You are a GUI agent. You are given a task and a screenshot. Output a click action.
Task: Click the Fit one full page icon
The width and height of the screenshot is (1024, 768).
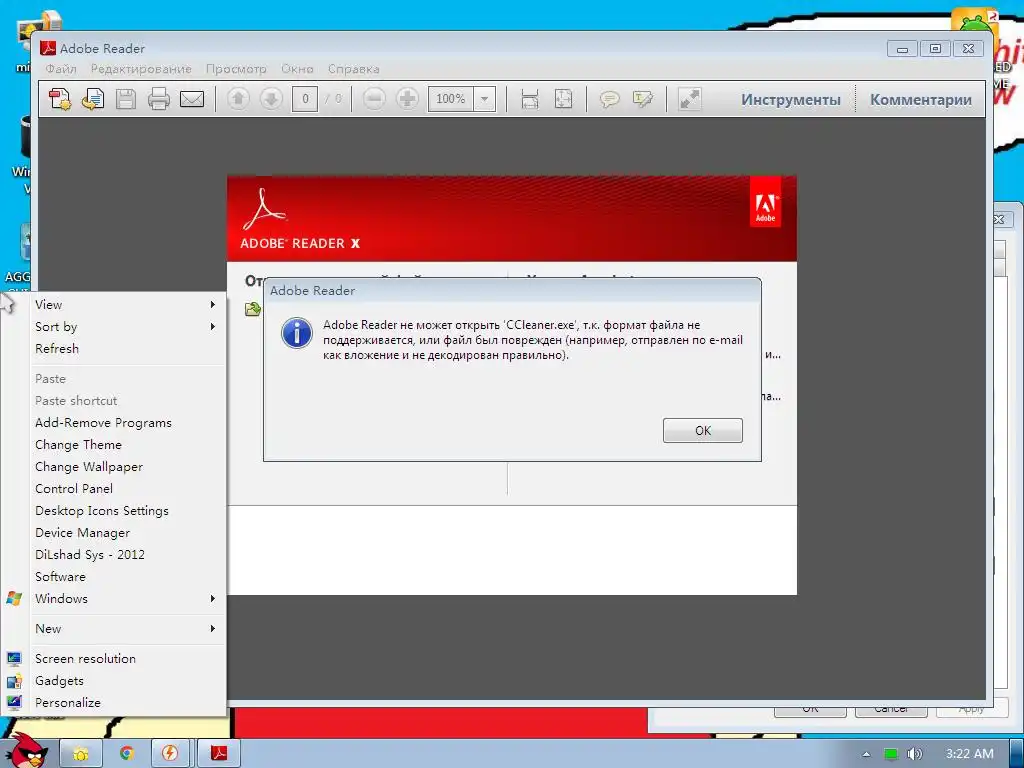click(x=563, y=99)
